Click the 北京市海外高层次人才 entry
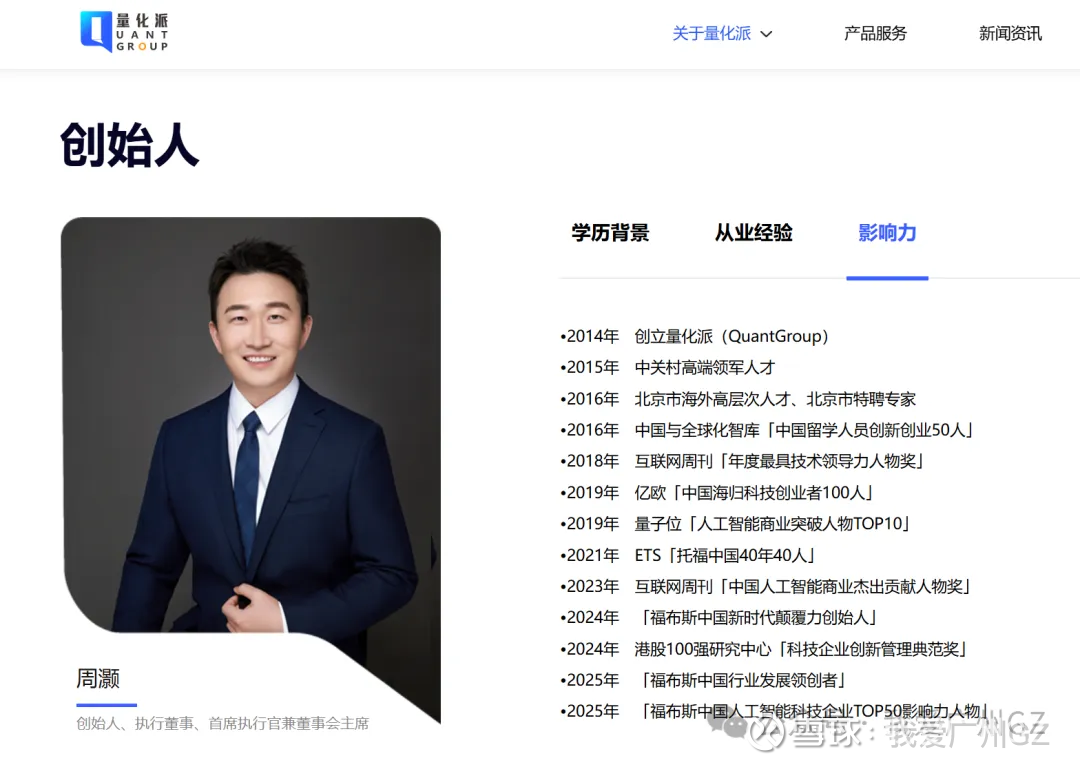Screen dimensions: 1080x767 pos(738,399)
